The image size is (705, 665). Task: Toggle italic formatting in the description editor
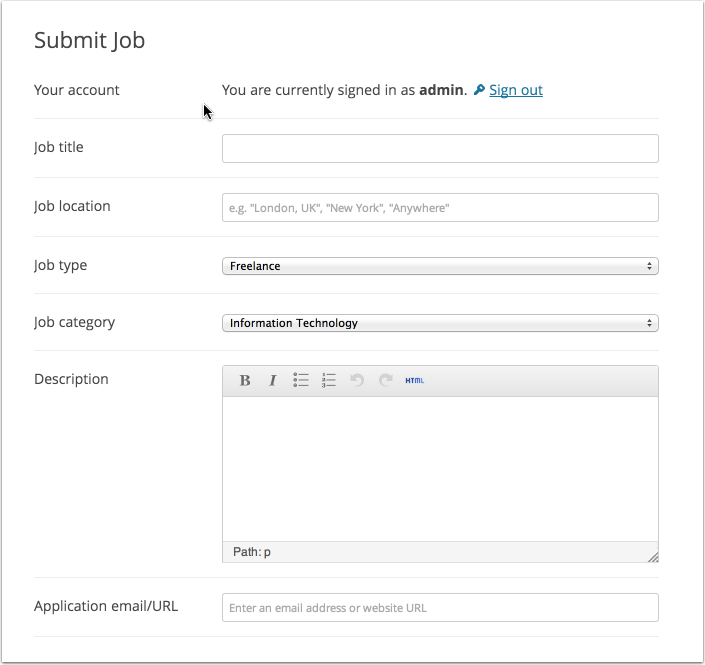point(272,381)
